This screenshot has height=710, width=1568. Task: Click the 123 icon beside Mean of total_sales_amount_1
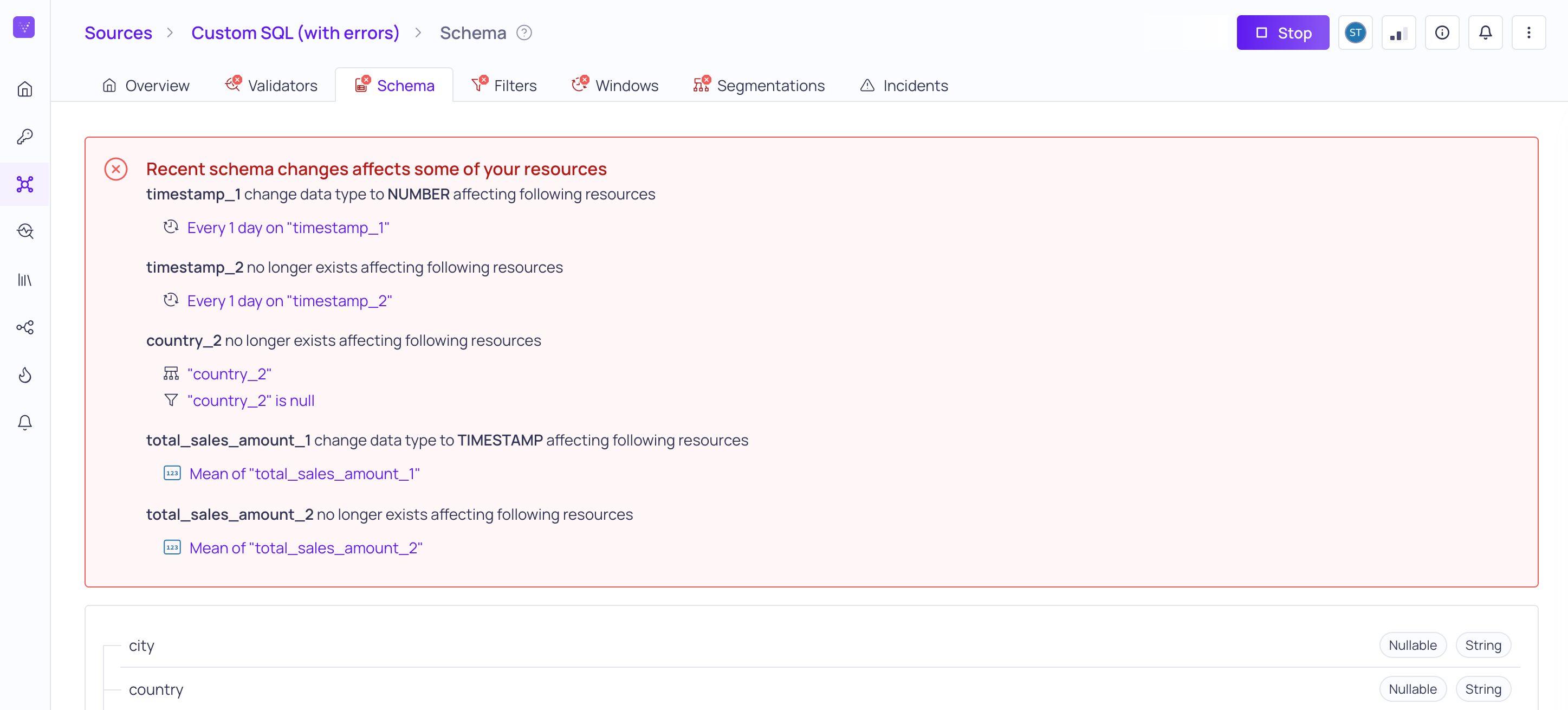(172, 473)
